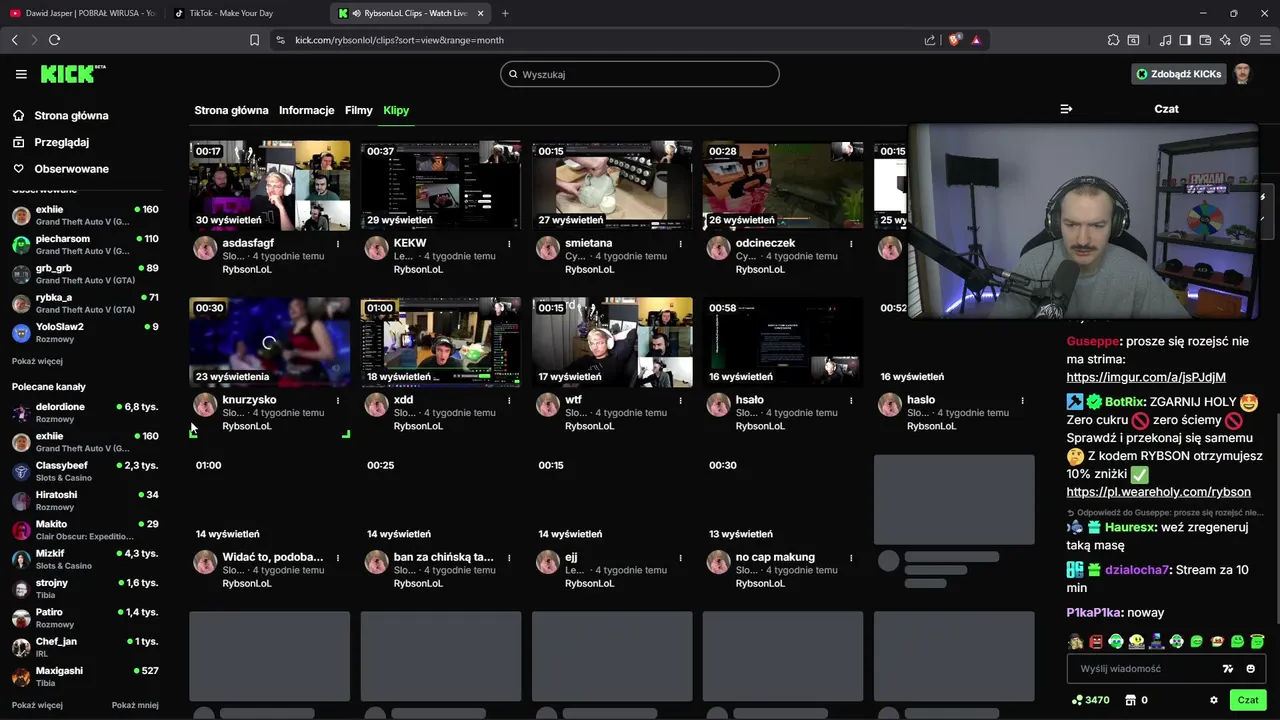Screen dimensions: 1280x720
Task: Open options menu for clip odcineczek
Action: 851,243
